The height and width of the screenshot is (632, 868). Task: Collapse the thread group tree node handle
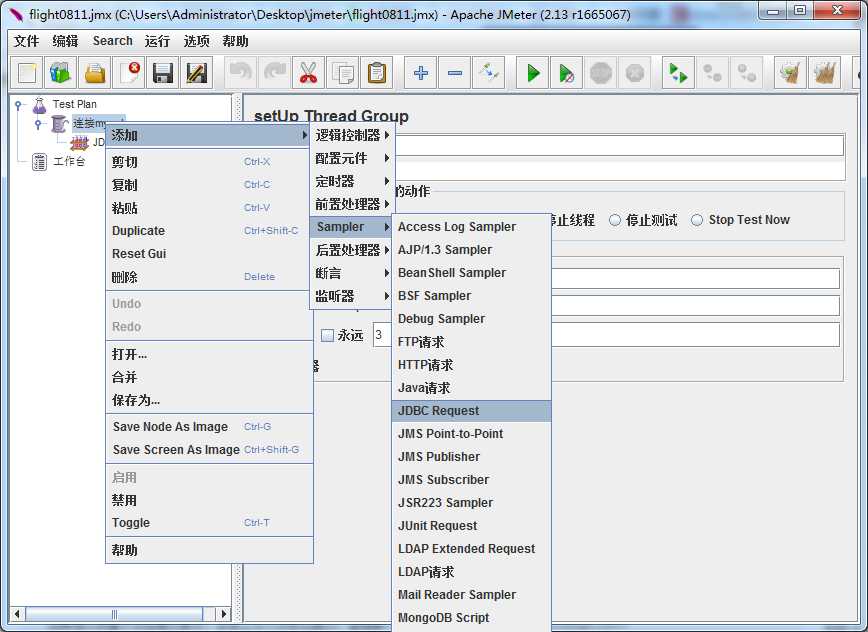[x=38, y=124]
